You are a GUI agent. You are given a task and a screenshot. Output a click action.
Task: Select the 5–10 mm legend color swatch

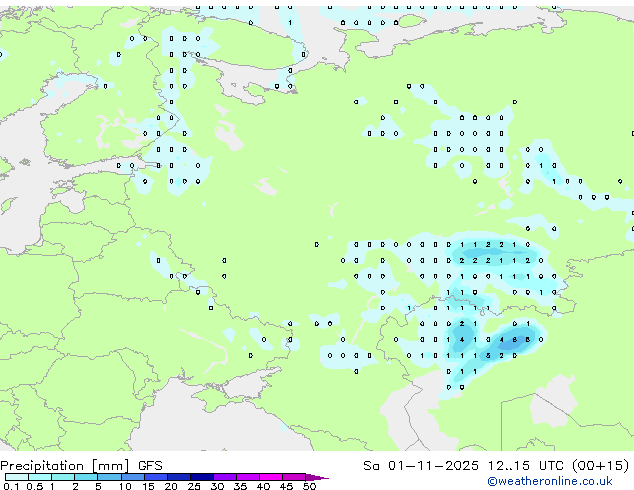coord(109,477)
